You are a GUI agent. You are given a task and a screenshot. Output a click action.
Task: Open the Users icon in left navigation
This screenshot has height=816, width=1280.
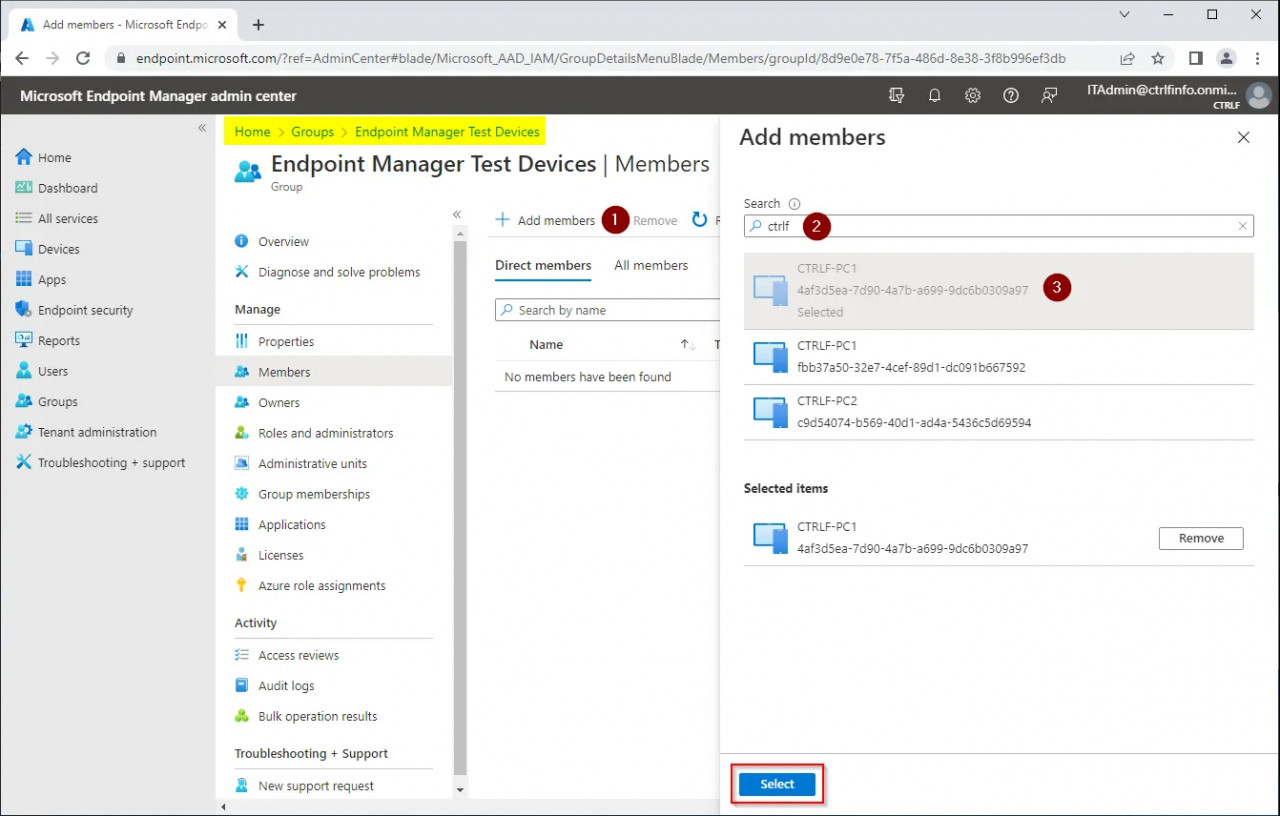click(24, 371)
